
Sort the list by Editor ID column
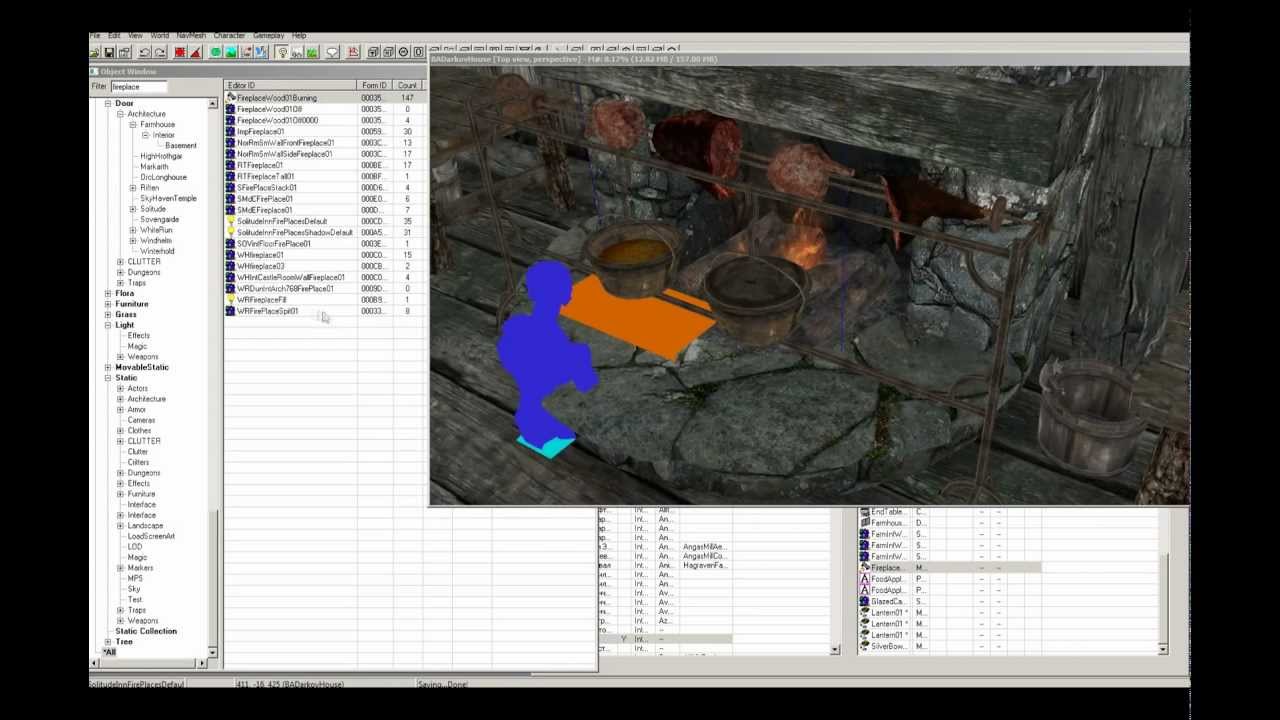click(290, 86)
